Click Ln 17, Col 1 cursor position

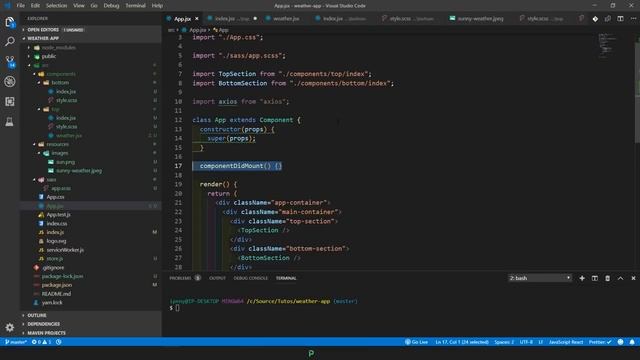pos(462,342)
